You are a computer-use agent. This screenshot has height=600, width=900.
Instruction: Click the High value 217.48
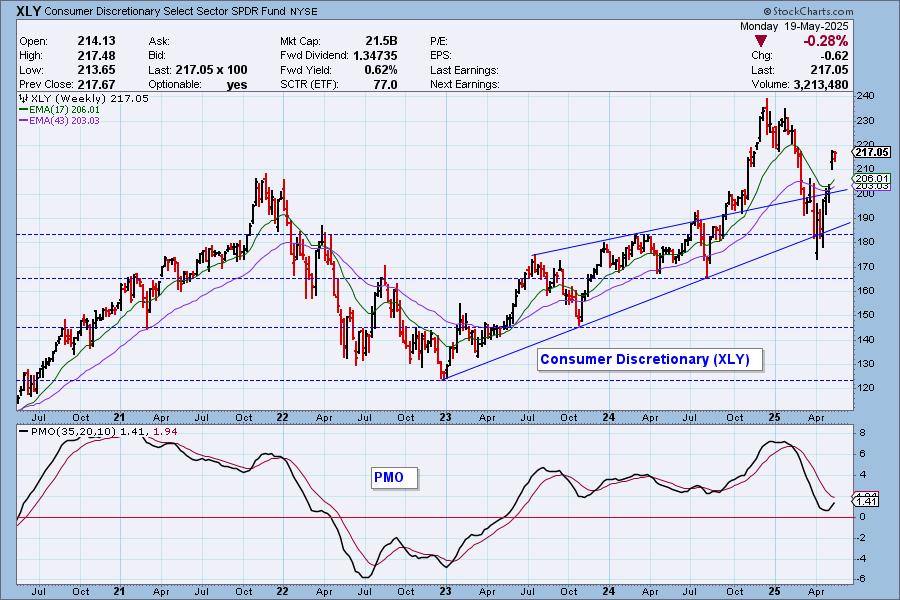[x=96, y=56]
